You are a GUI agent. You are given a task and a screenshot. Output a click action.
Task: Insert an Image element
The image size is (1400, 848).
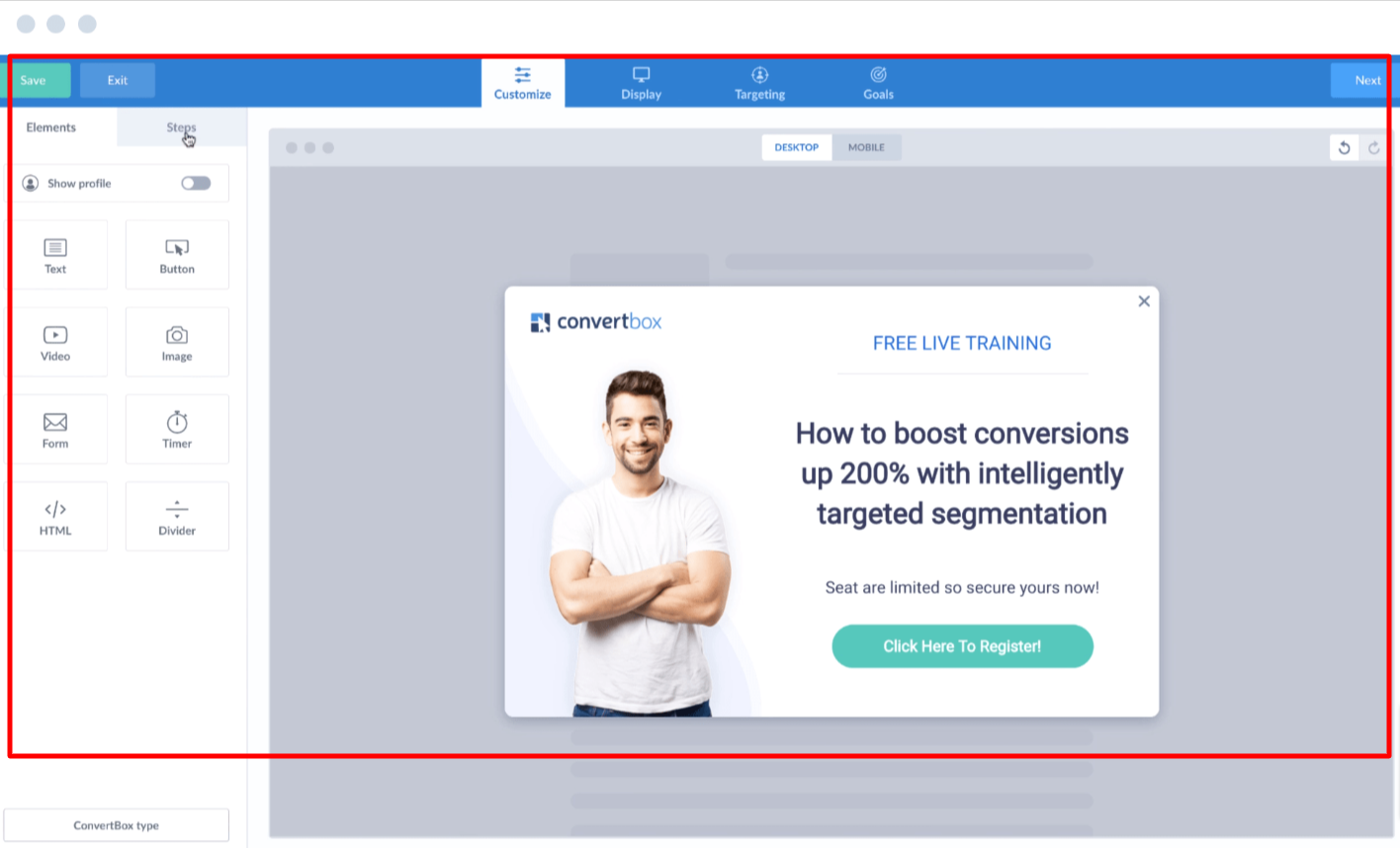point(177,342)
